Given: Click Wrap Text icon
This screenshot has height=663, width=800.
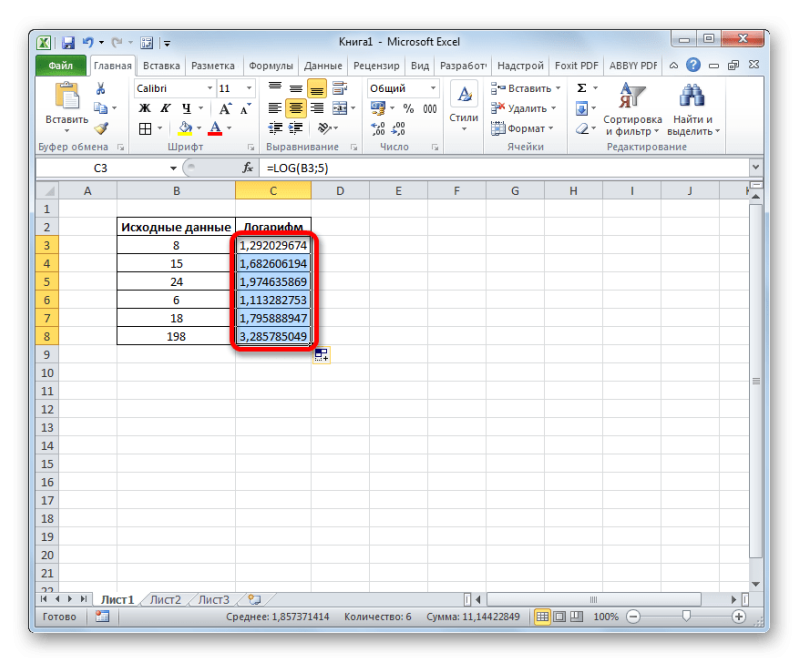Looking at the screenshot, I should click(339, 88).
